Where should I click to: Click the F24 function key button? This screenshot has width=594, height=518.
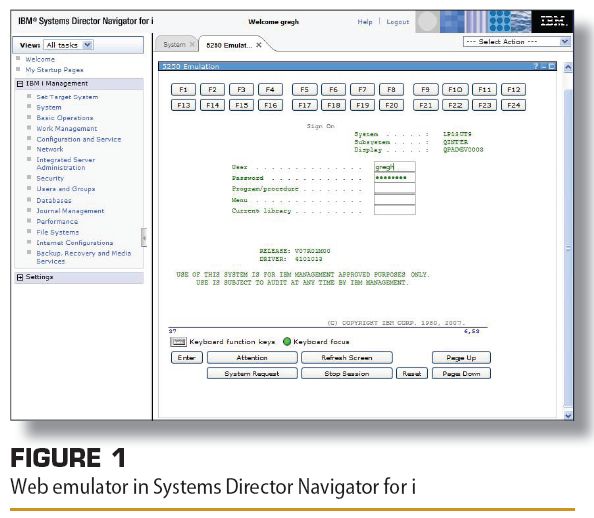click(513, 105)
